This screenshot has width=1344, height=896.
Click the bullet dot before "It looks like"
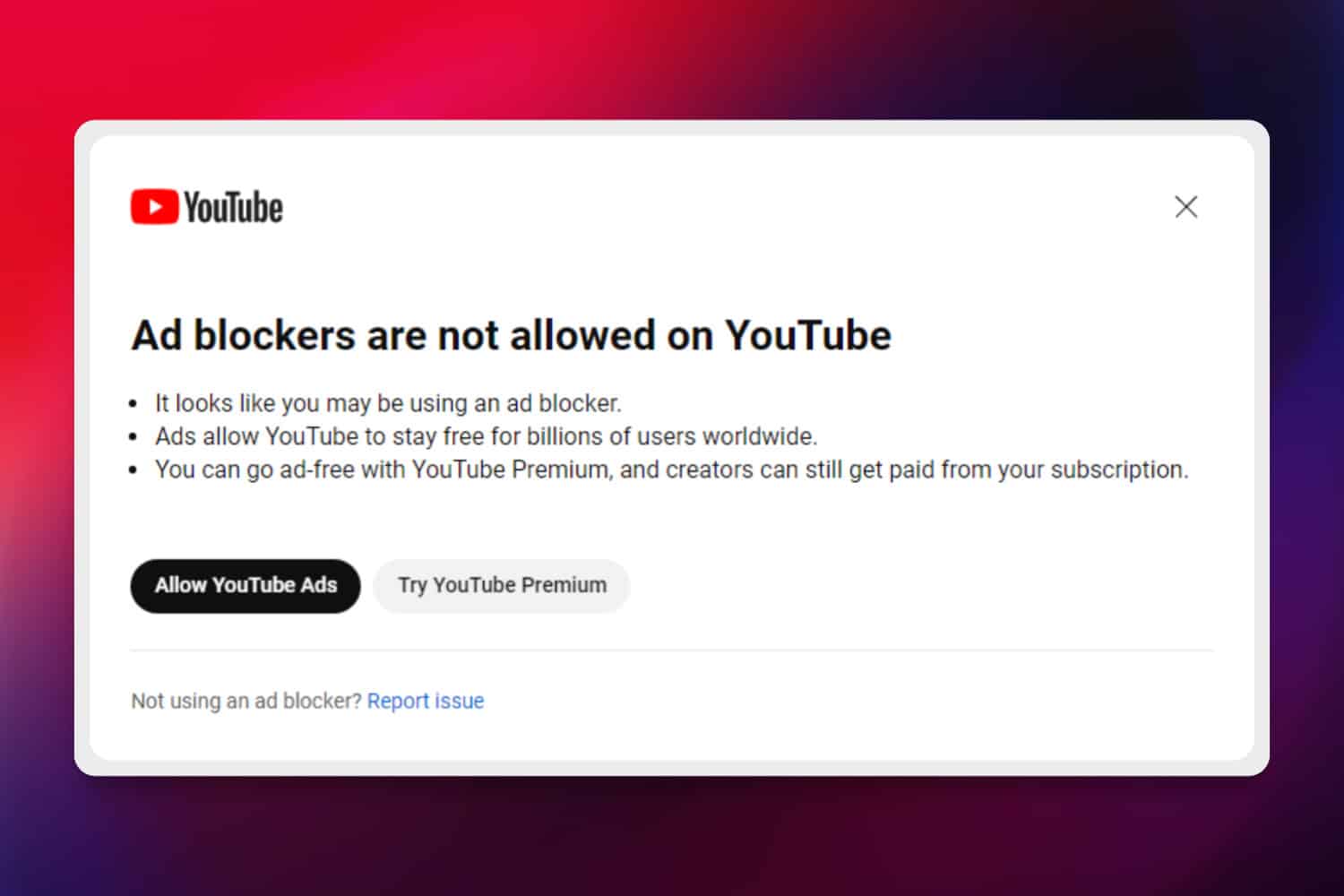click(134, 404)
